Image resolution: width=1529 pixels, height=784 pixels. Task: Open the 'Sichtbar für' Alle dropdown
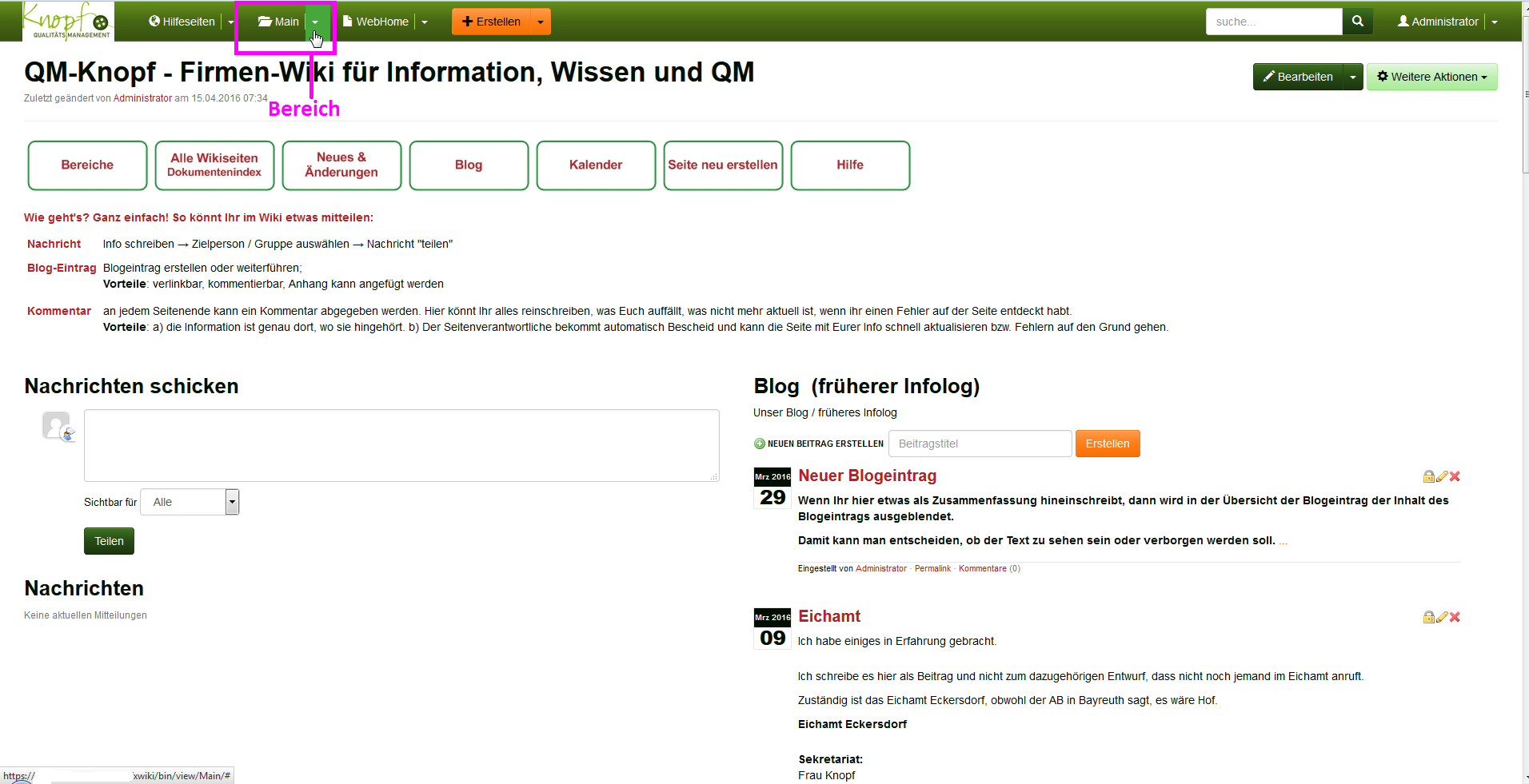(x=190, y=502)
